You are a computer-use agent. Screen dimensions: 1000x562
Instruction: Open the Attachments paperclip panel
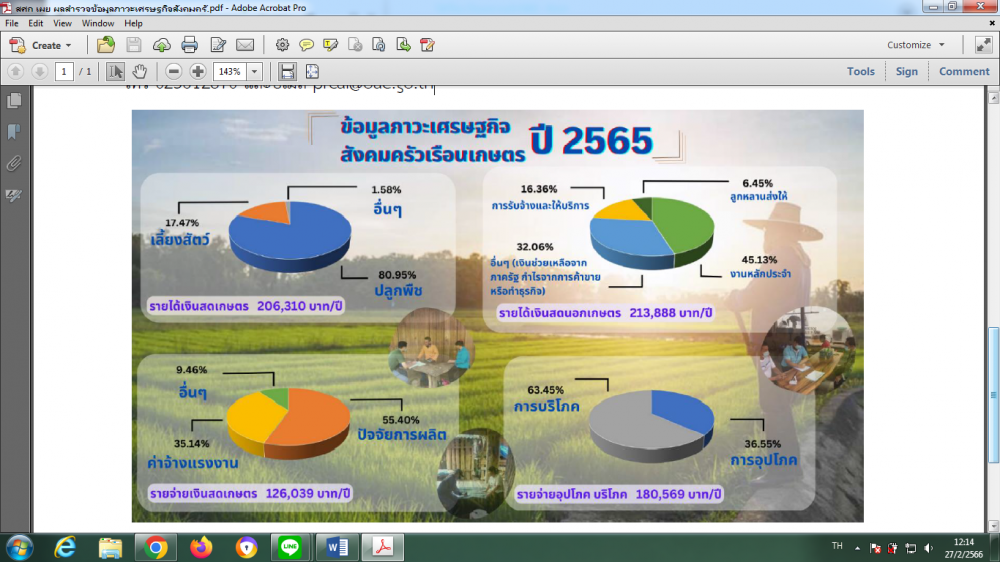[x=14, y=163]
